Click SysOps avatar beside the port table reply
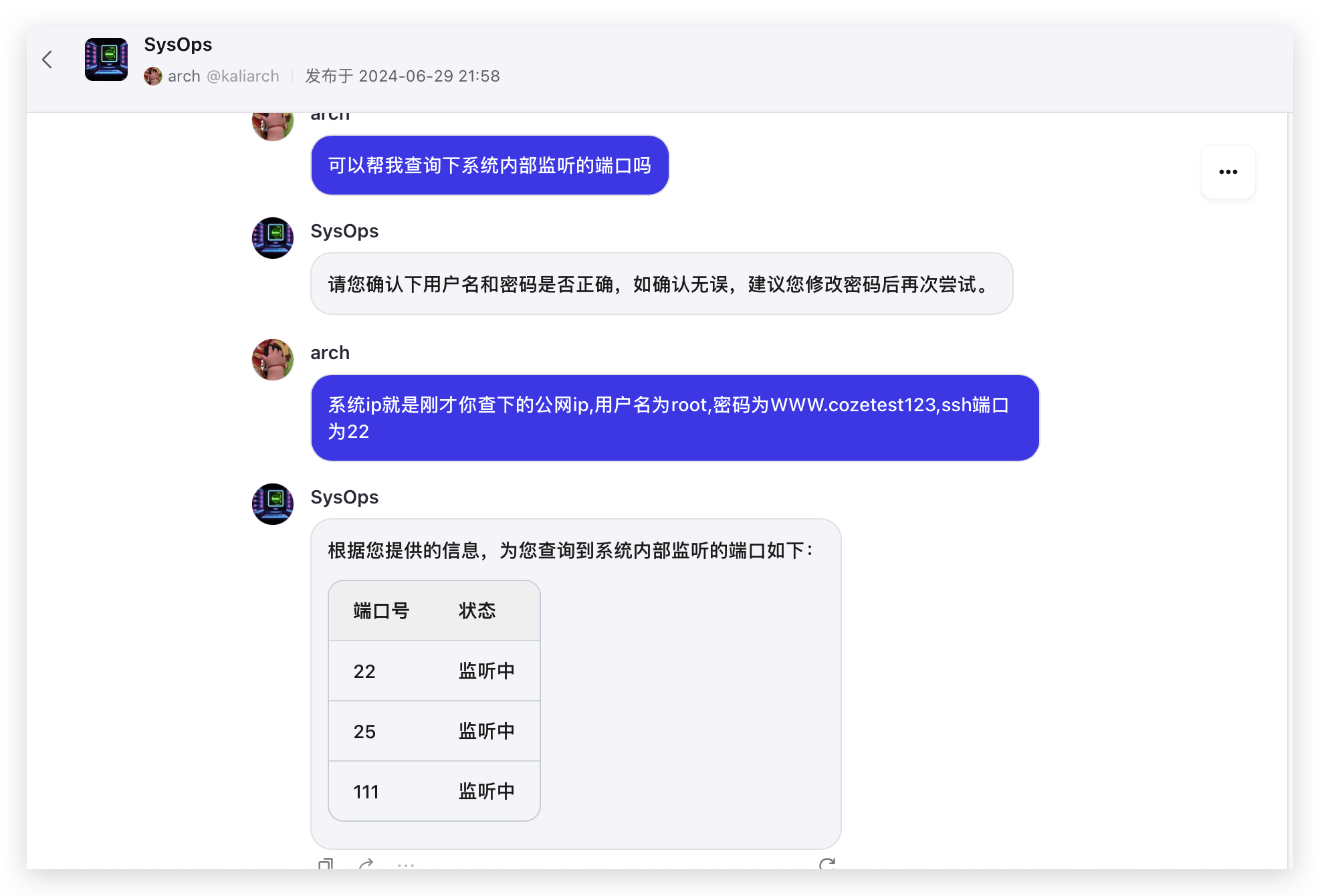Image resolution: width=1320 pixels, height=896 pixels. click(x=273, y=504)
